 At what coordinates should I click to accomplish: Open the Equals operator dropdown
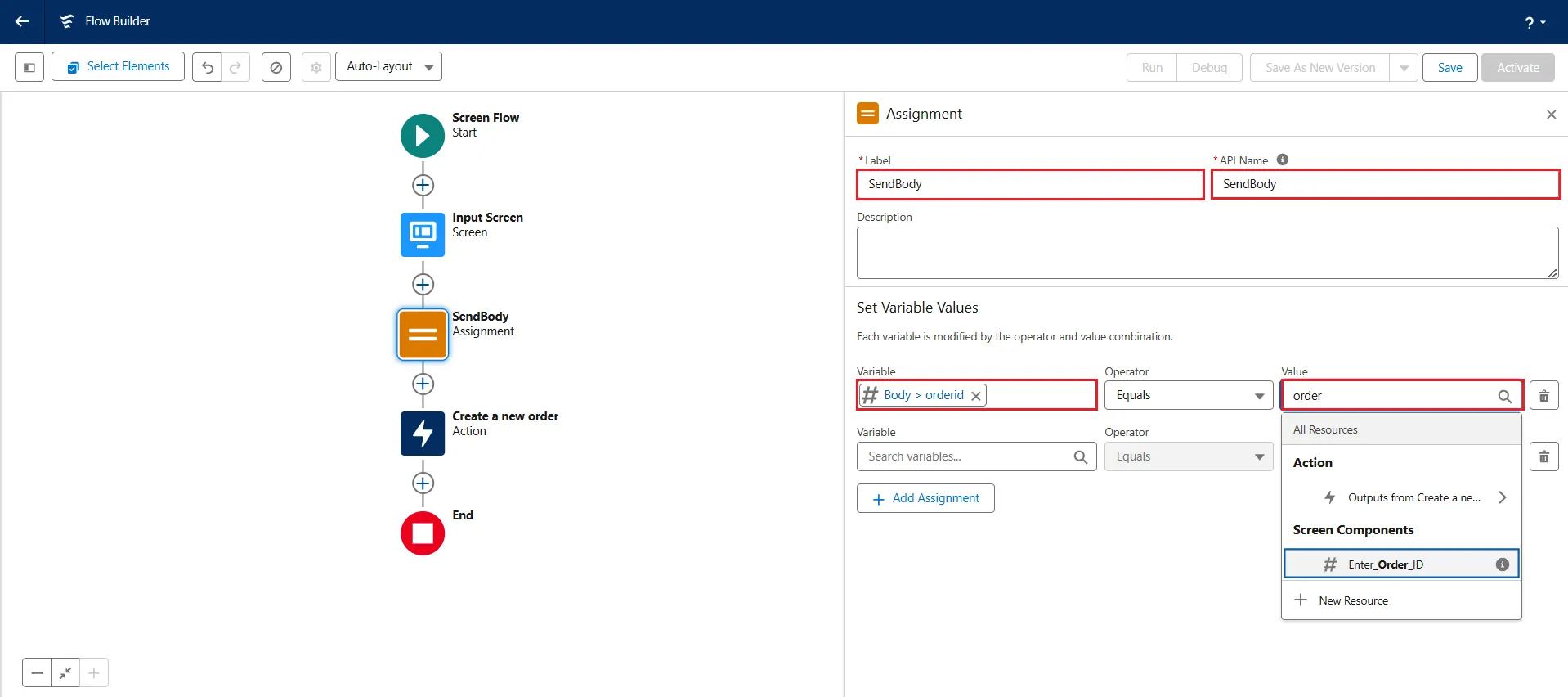pyautogui.click(x=1188, y=396)
